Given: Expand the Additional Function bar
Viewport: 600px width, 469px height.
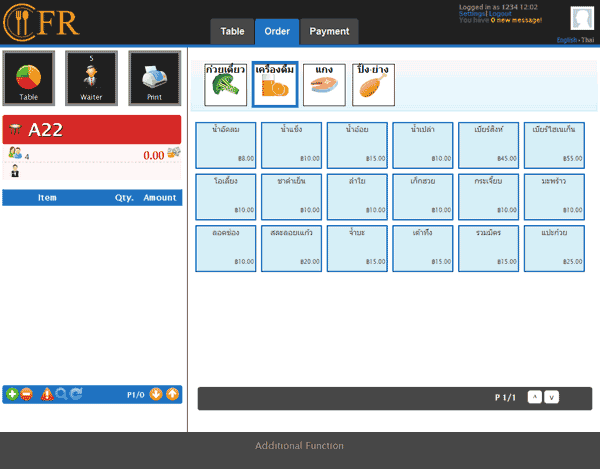Looking at the screenshot, I should click(299, 446).
